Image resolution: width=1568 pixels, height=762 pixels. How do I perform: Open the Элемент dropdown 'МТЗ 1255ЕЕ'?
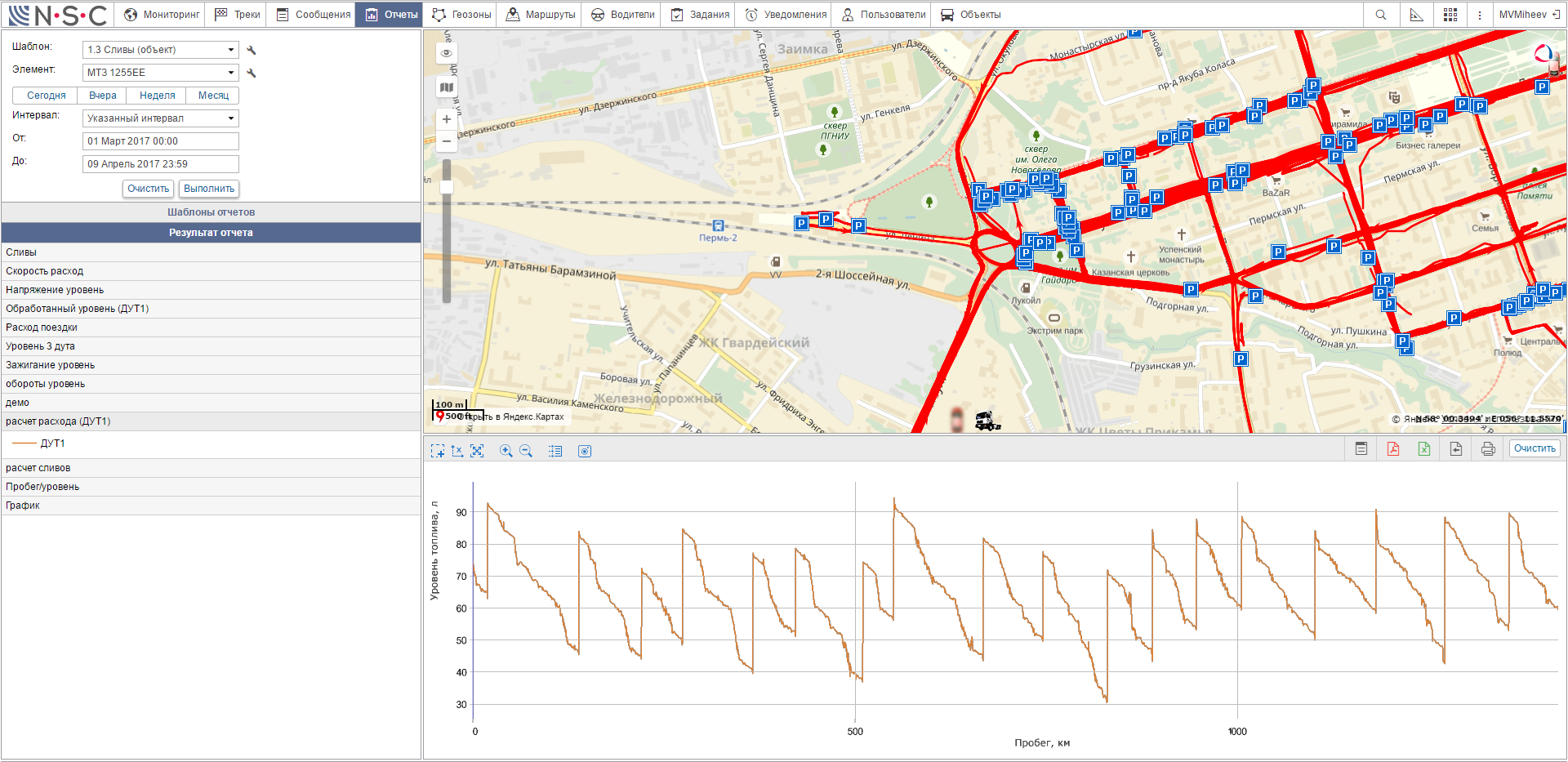[x=161, y=73]
